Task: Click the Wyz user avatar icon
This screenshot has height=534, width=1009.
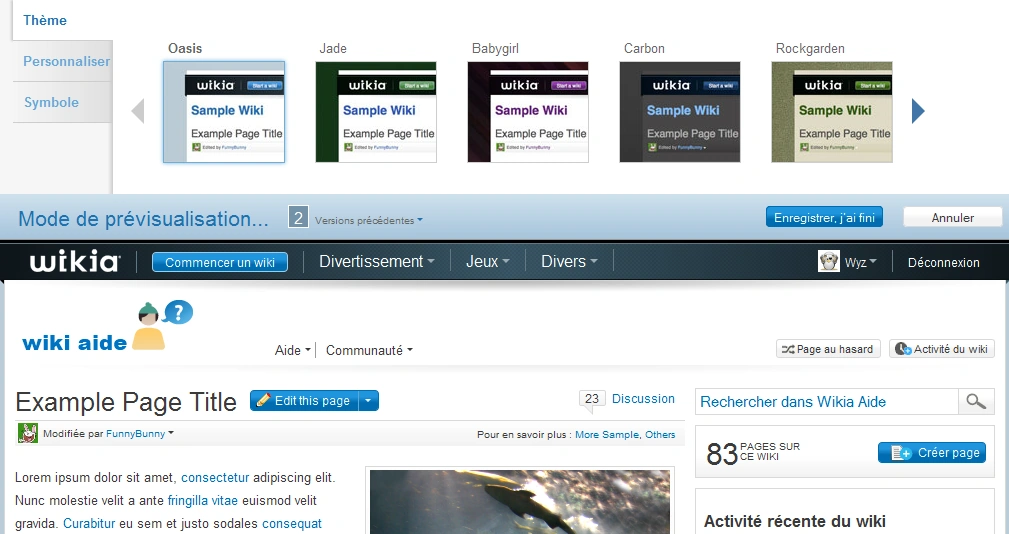Action: coord(828,262)
